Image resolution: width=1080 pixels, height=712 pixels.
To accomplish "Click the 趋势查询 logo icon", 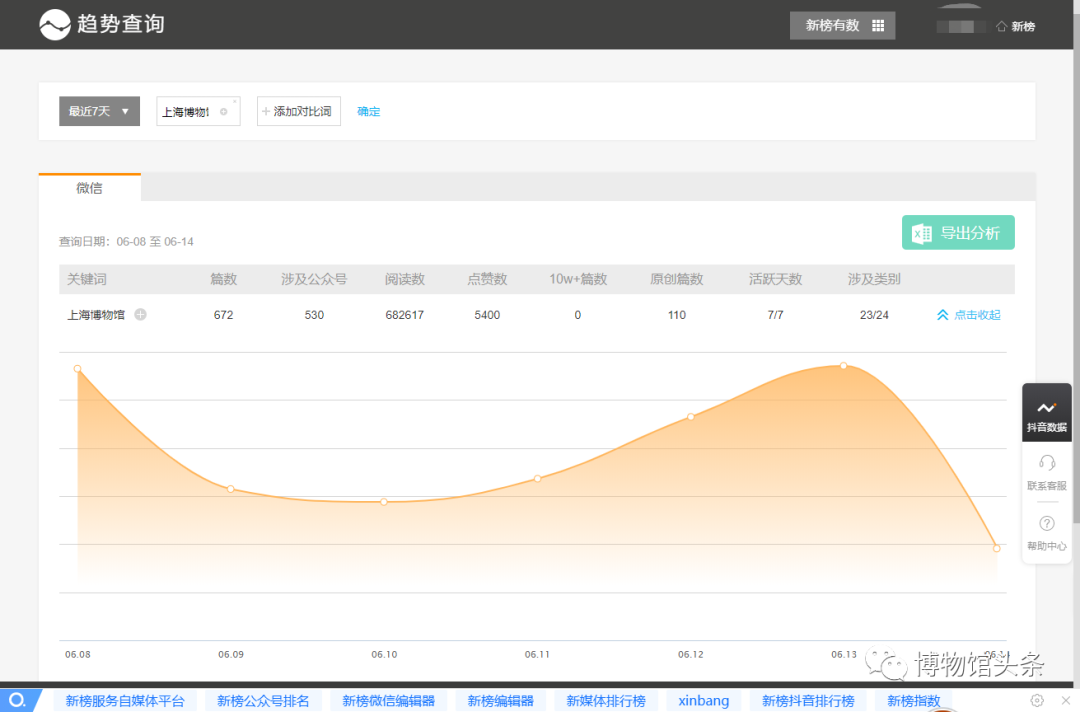I will coord(55,25).
